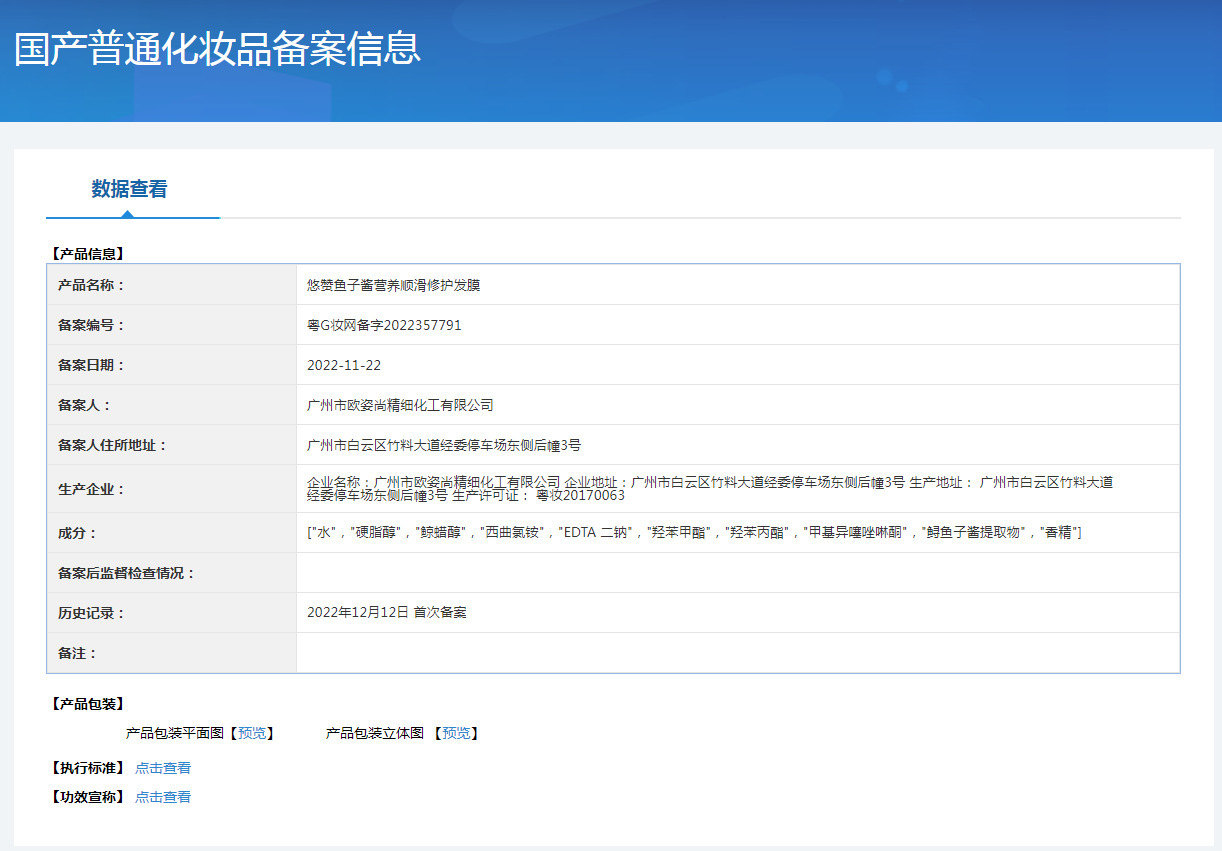Click the 备案人住所地址 address value

[444, 445]
